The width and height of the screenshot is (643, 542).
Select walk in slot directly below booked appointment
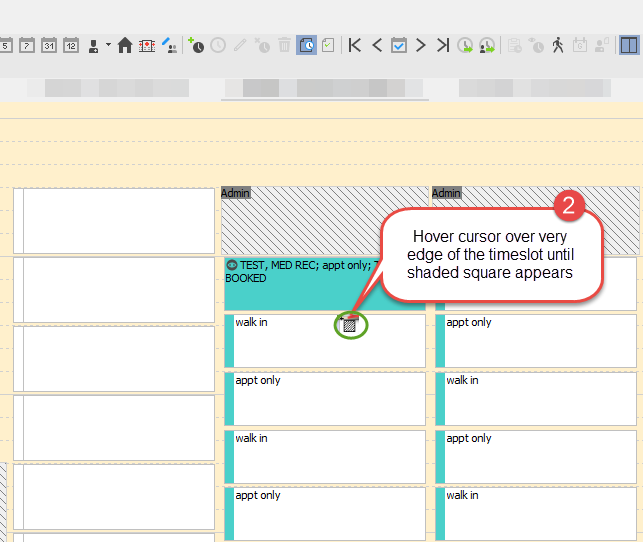[325, 341]
